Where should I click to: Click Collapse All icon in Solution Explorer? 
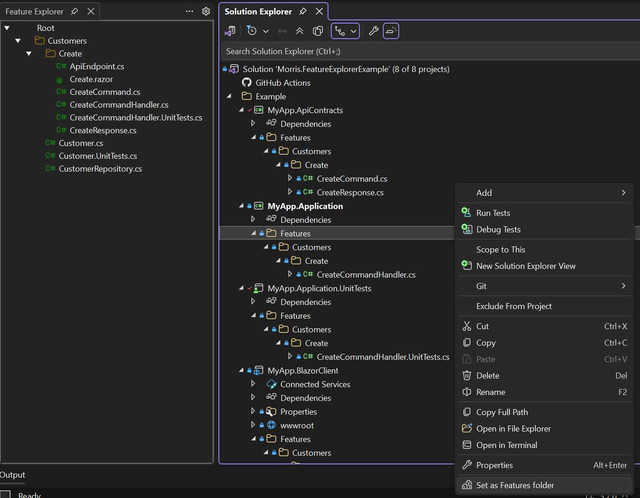[300, 31]
